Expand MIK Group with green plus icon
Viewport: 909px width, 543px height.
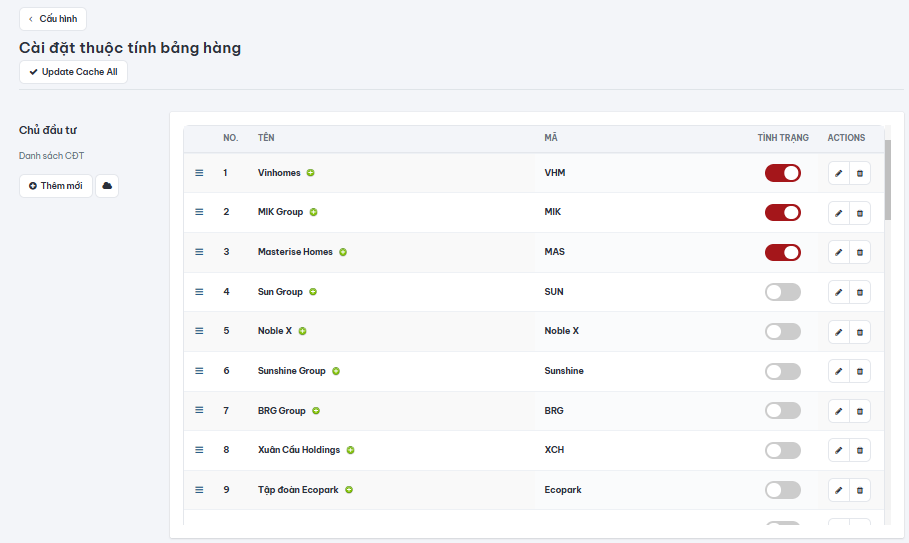tap(314, 212)
